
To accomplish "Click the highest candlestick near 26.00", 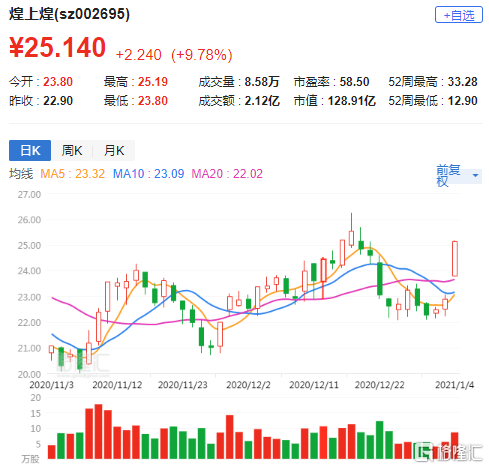I will click(x=351, y=238).
